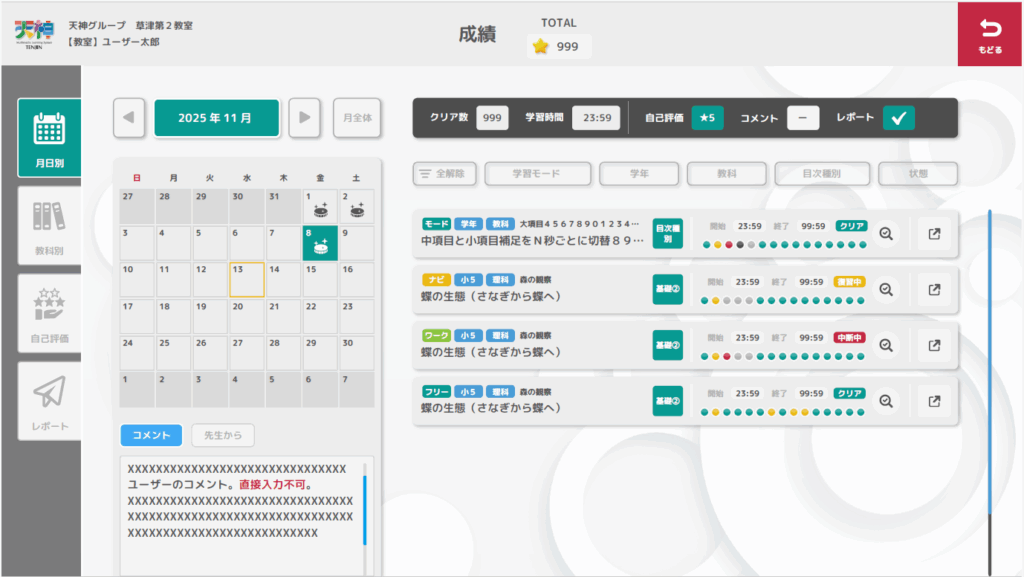
Task: Toggle the 自己評価 ★5 filter
Action: pos(707,118)
